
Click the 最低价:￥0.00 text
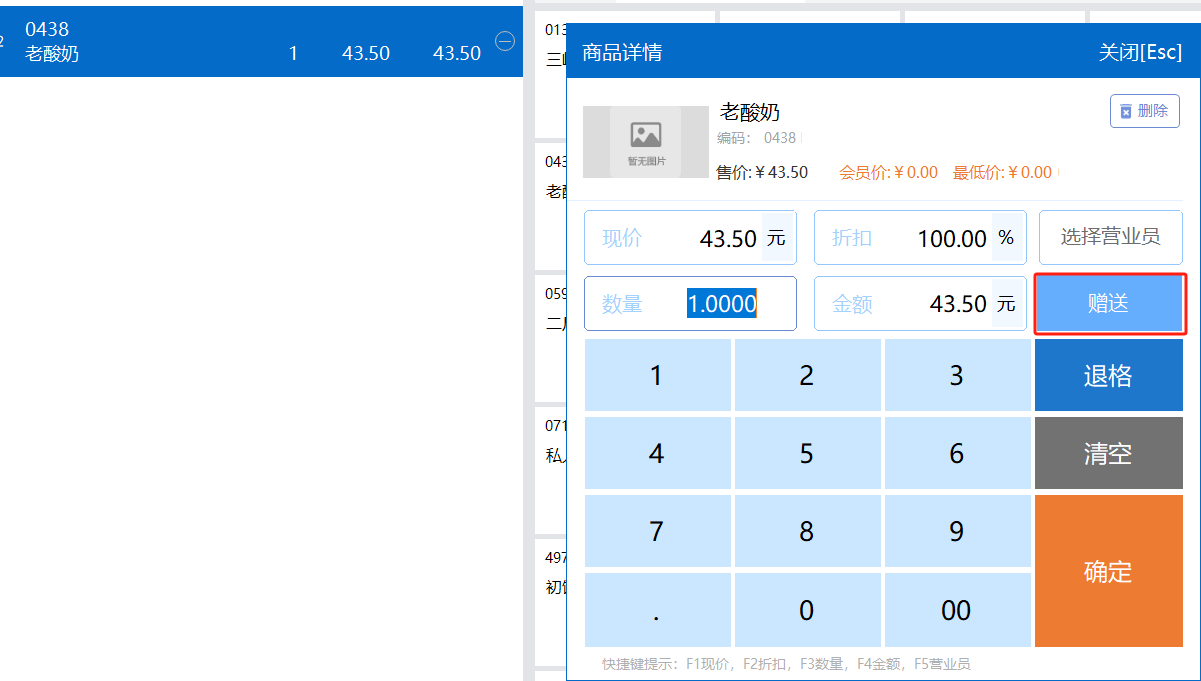(x=1002, y=172)
